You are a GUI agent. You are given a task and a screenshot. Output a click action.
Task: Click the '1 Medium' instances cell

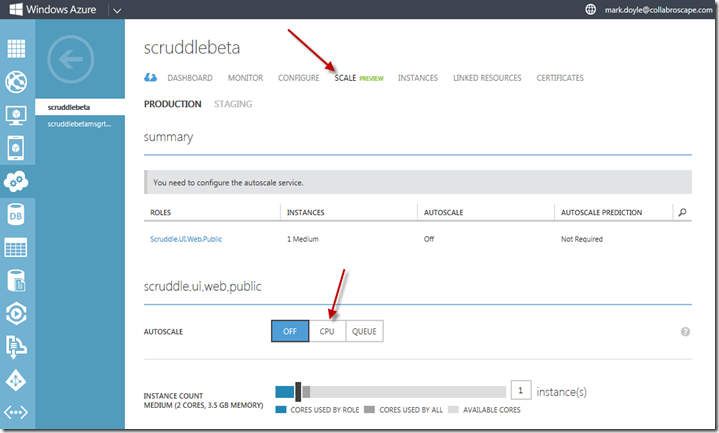pyautogui.click(x=303, y=239)
